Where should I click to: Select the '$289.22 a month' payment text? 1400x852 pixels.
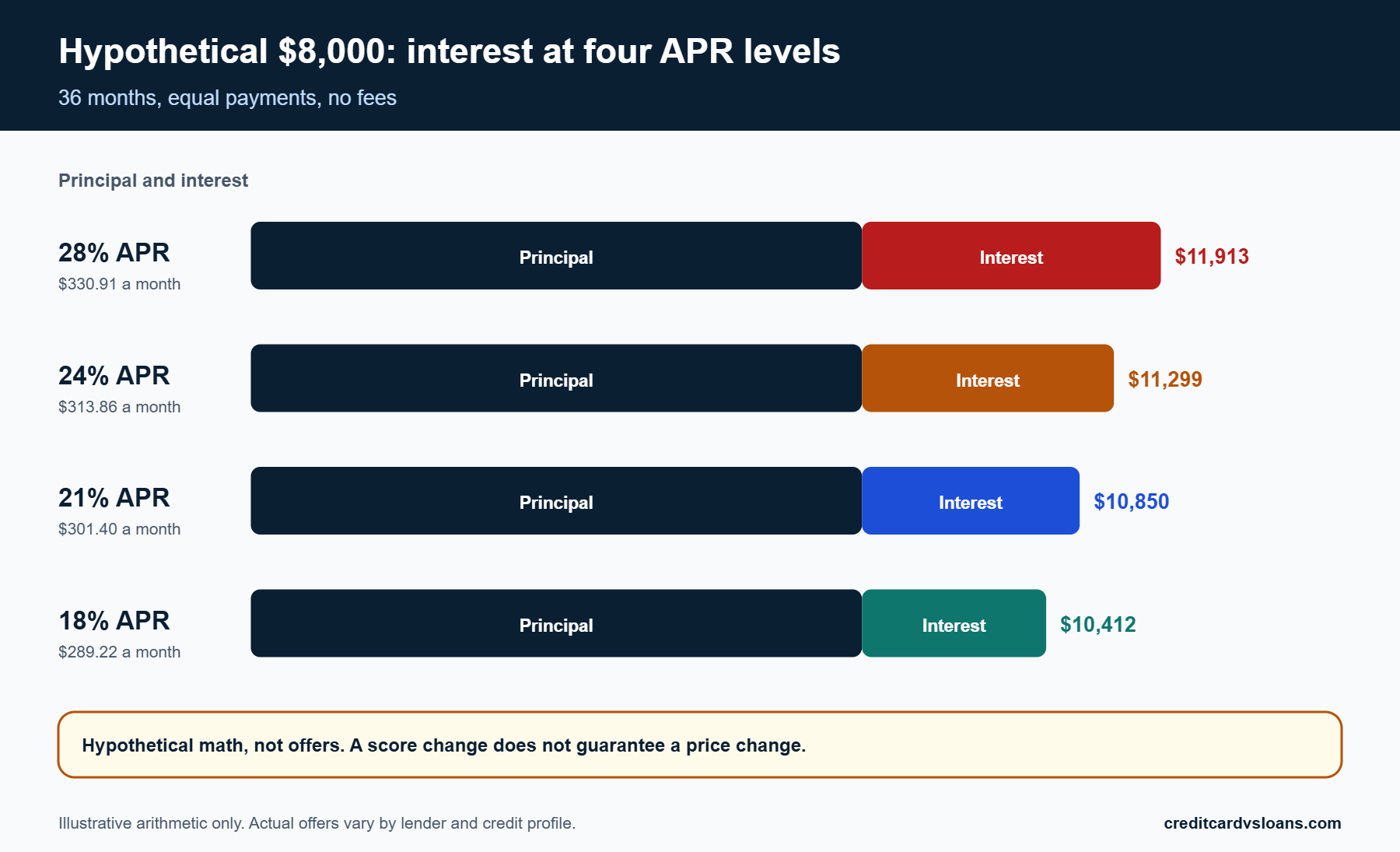click(119, 652)
